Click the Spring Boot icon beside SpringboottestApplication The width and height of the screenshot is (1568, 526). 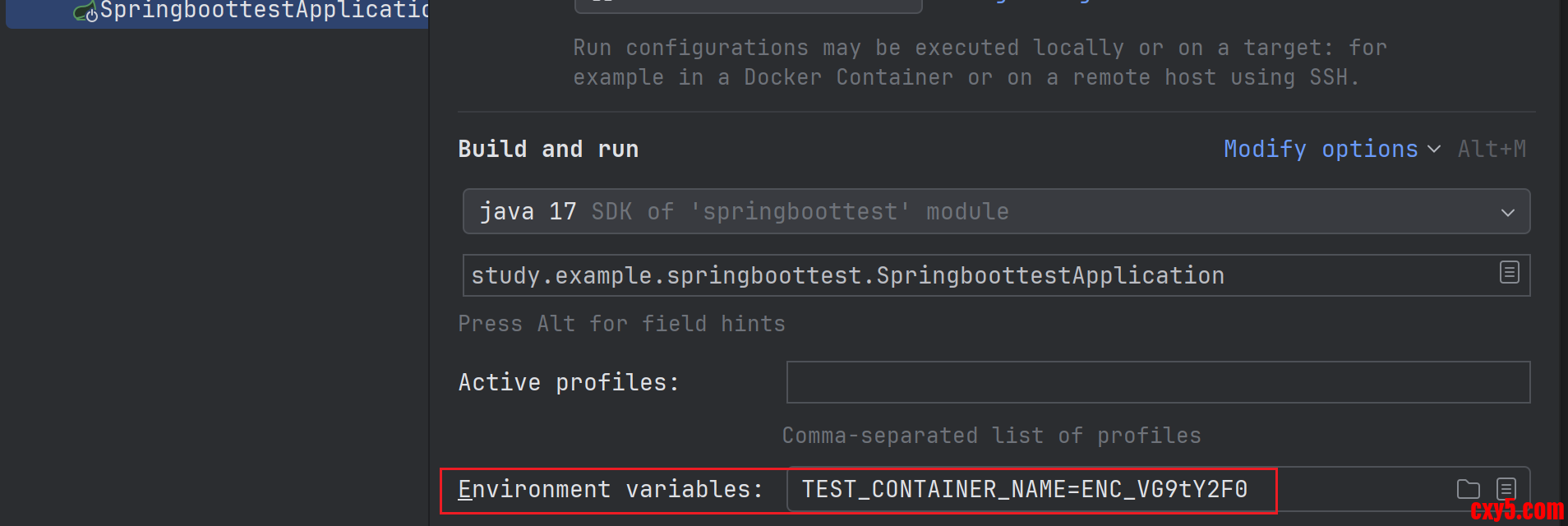pyautogui.click(x=85, y=12)
